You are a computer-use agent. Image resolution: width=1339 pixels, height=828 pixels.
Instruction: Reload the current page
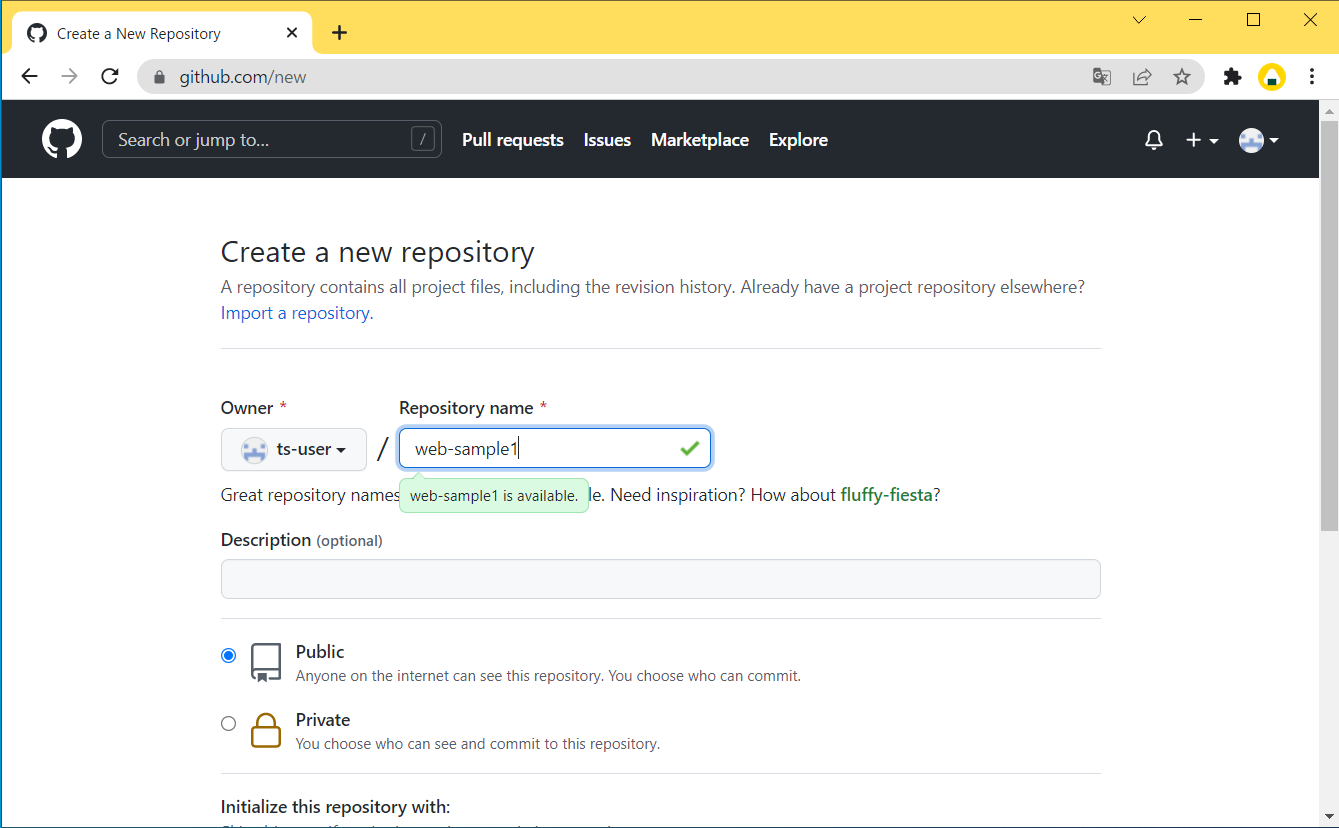(x=110, y=77)
